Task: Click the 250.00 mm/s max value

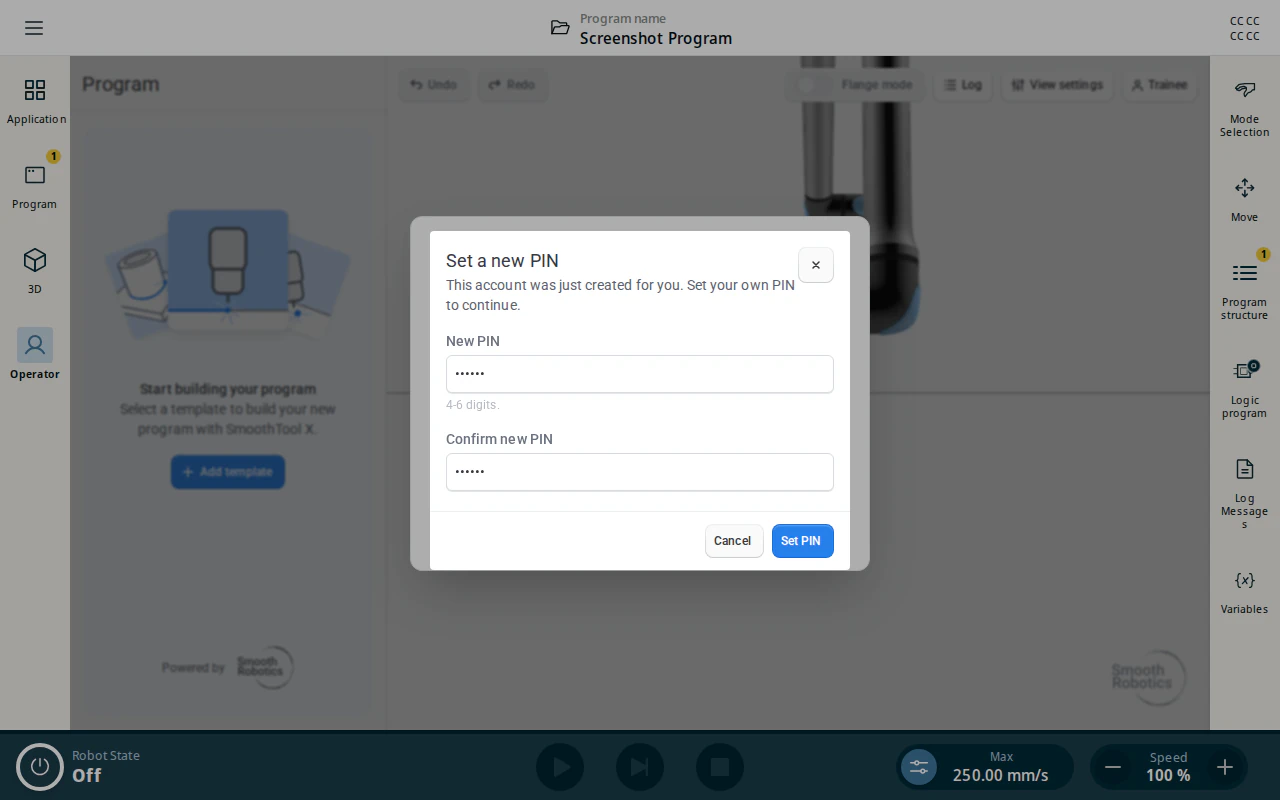Action: (1001, 775)
